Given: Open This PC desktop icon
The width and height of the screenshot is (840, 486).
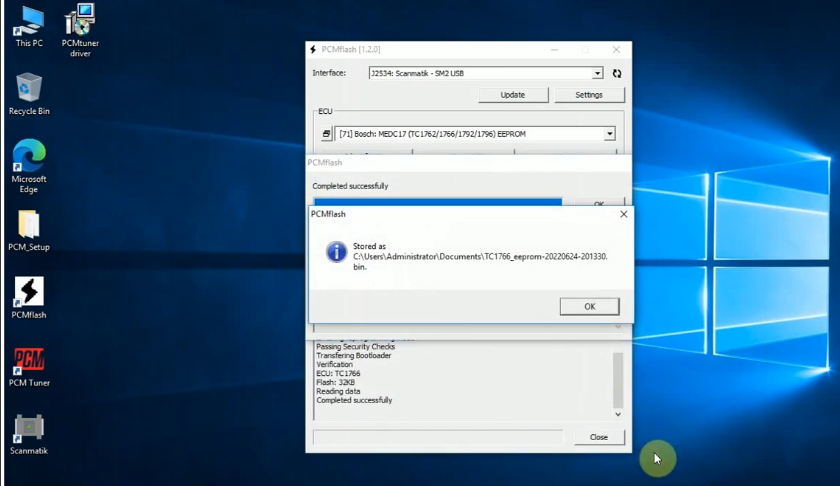Looking at the screenshot, I should [29, 28].
